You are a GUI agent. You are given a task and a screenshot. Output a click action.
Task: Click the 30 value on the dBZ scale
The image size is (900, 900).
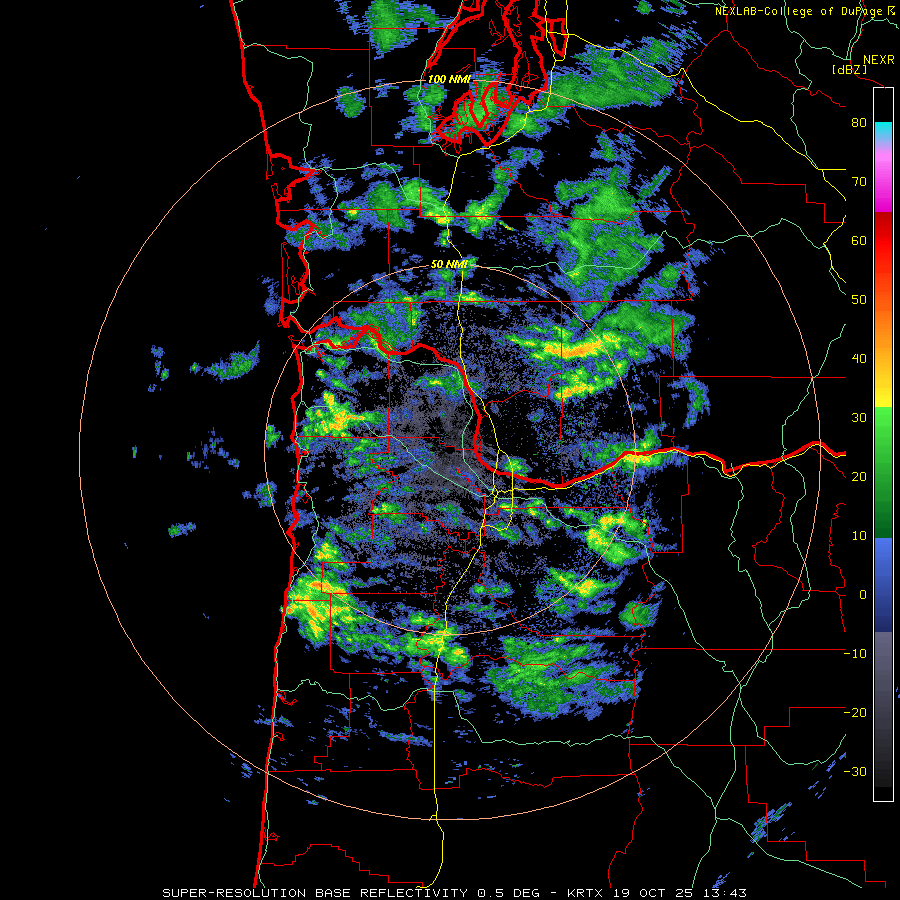859,418
